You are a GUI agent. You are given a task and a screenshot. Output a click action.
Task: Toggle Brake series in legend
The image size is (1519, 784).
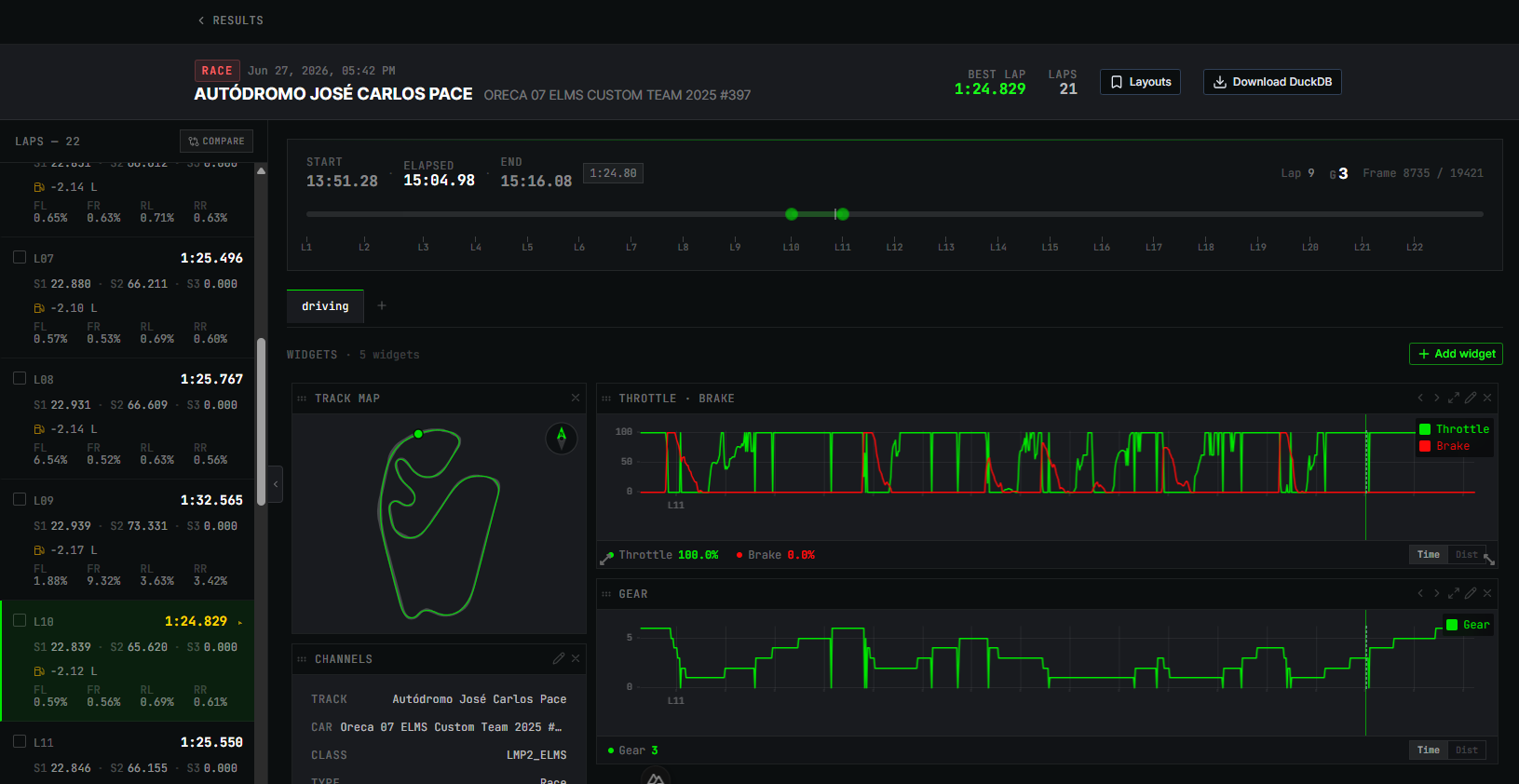(x=1444, y=446)
